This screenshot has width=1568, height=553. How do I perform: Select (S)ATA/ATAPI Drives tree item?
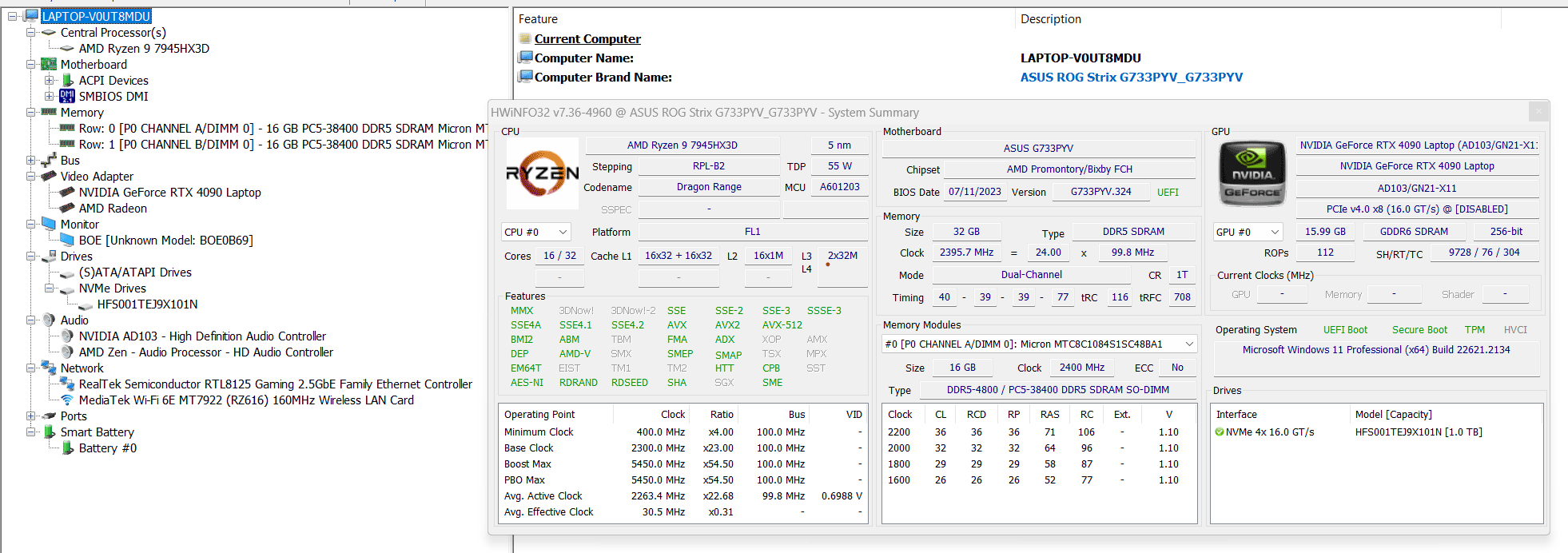[135, 272]
